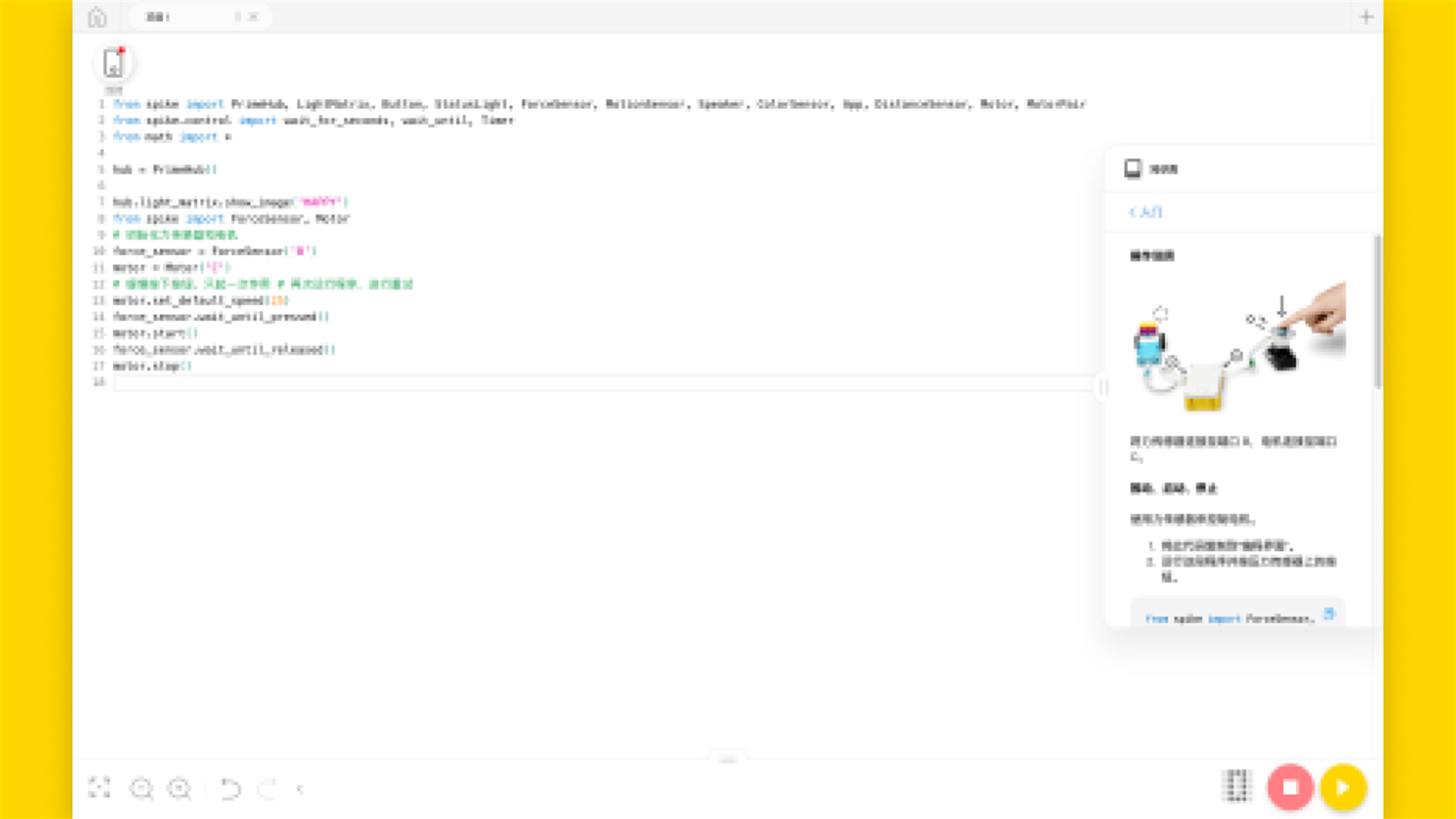The image size is (1456, 819).
Task: Click the home icon in the tab bar
Action: [x=97, y=17]
